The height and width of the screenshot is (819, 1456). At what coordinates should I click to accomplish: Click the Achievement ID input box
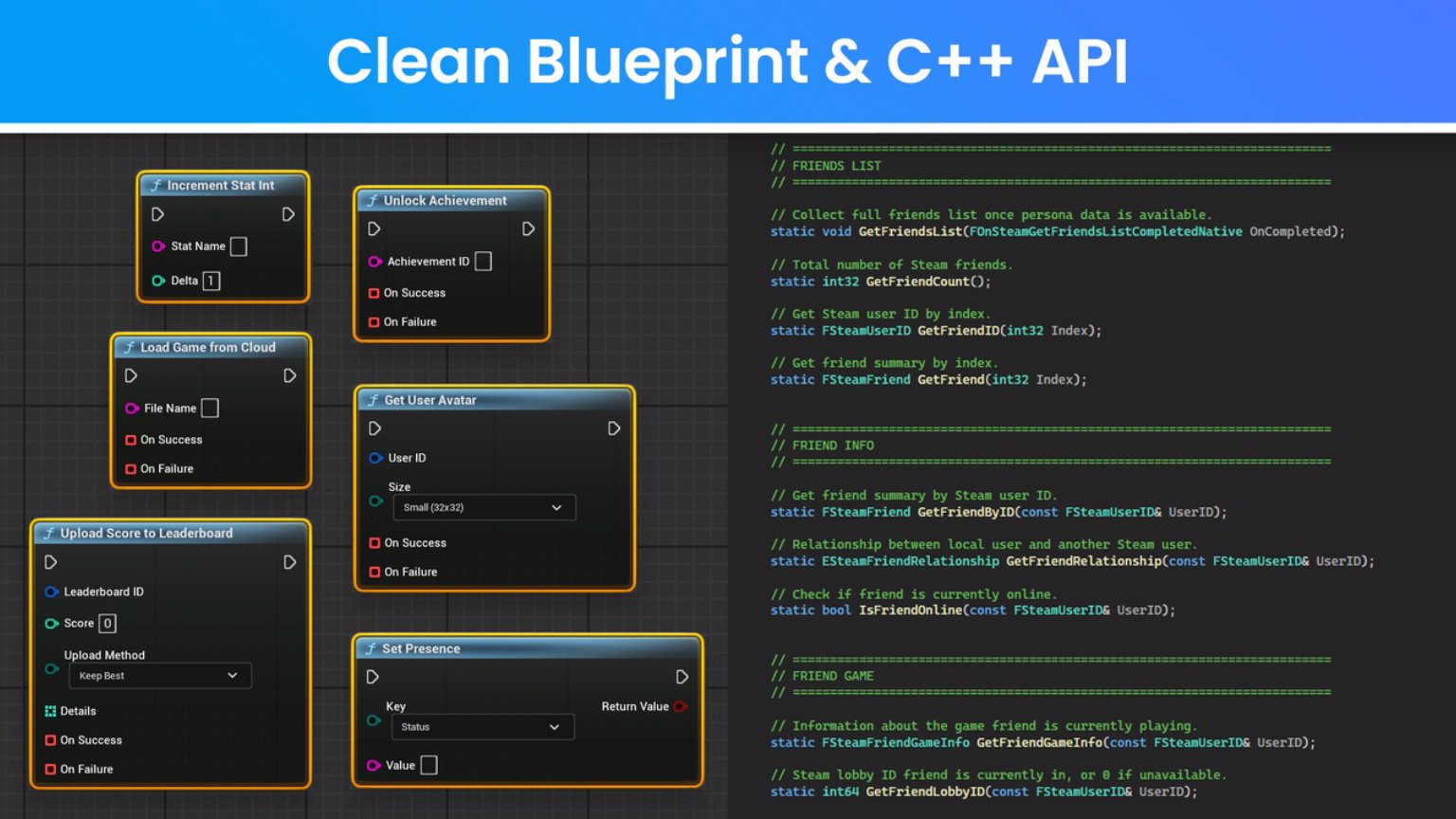(x=483, y=262)
